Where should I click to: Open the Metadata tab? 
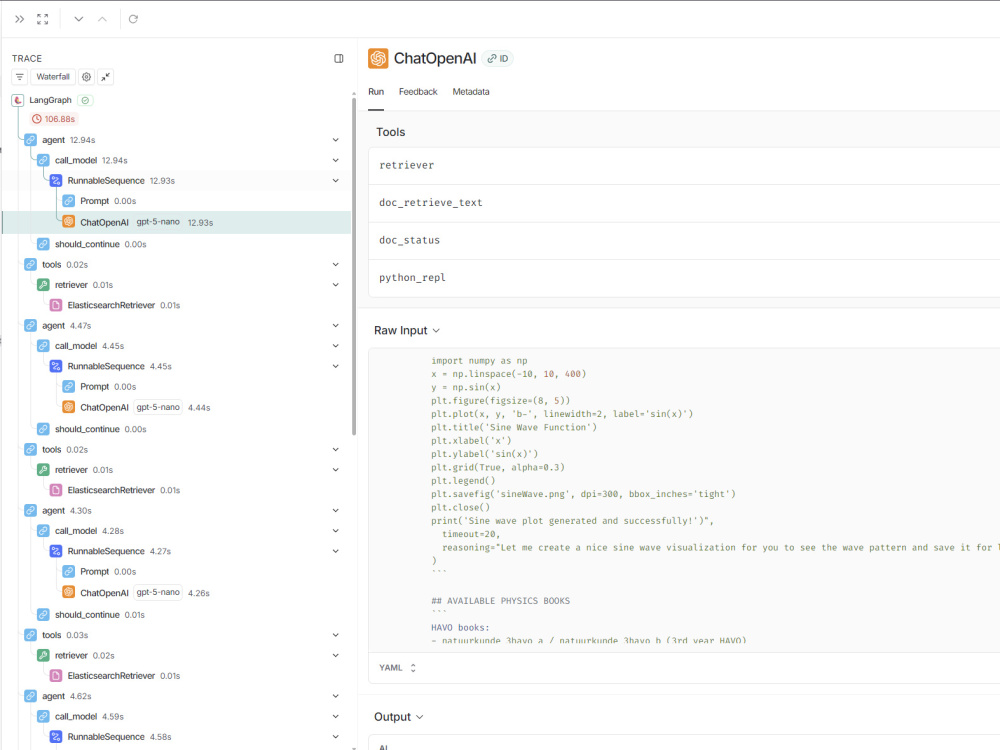(x=471, y=92)
